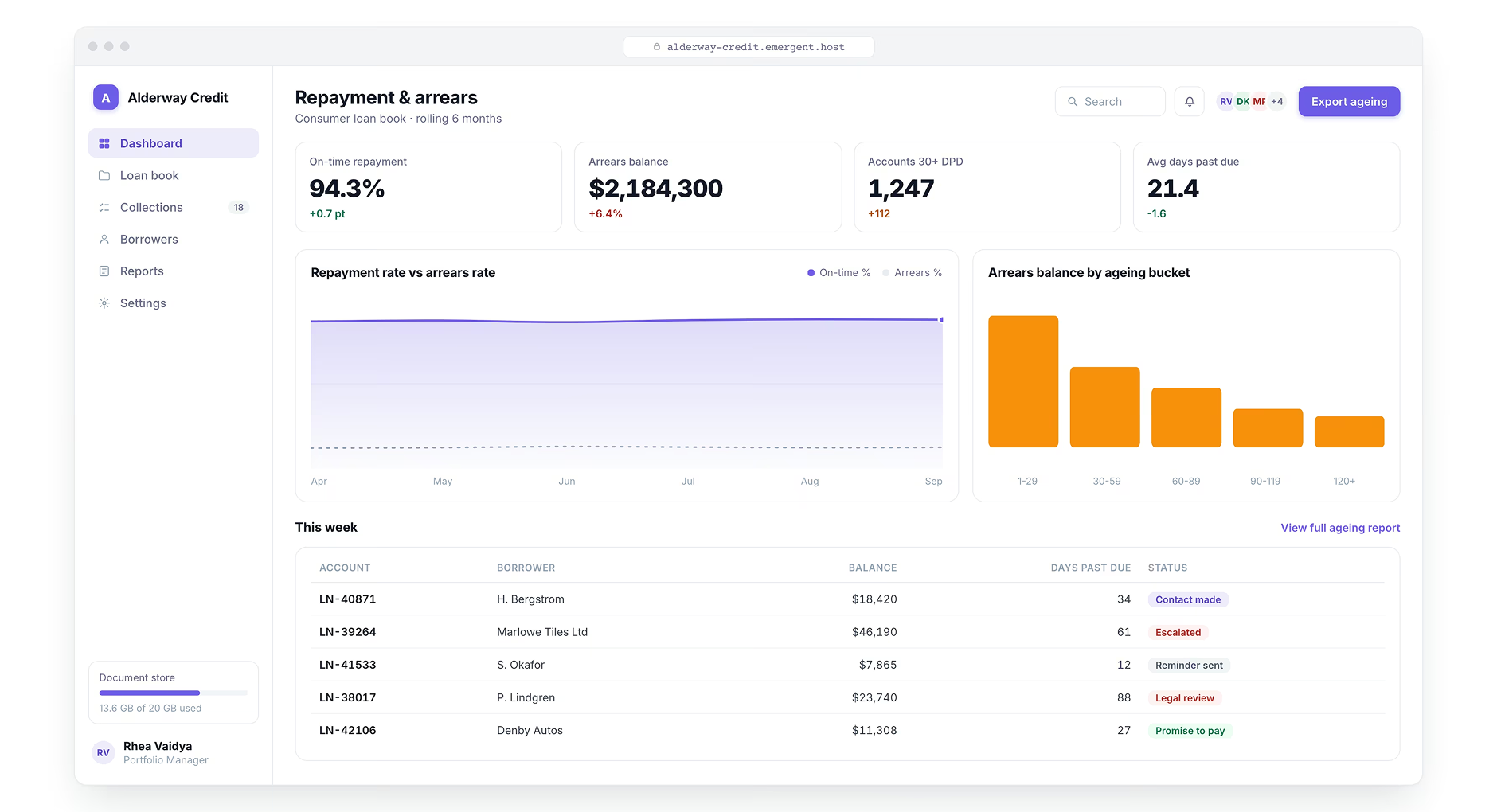Image resolution: width=1497 pixels, height=812 pixels.
Task: Open the On-time repayment 94.3% card
Action: (x=428, y=187)
